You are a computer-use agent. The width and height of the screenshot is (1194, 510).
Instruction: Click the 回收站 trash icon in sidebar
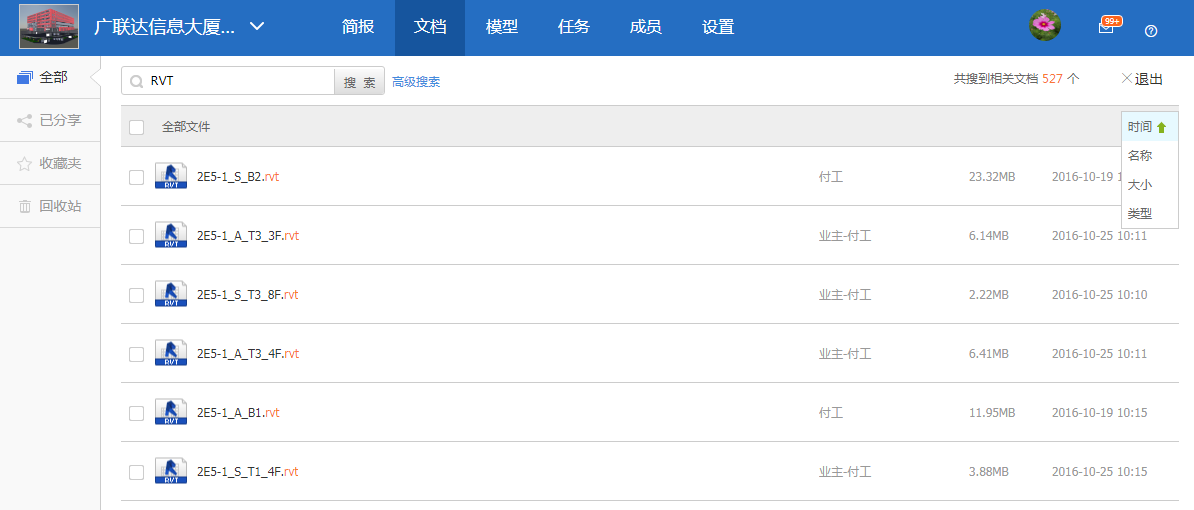[x=25, y=206]
